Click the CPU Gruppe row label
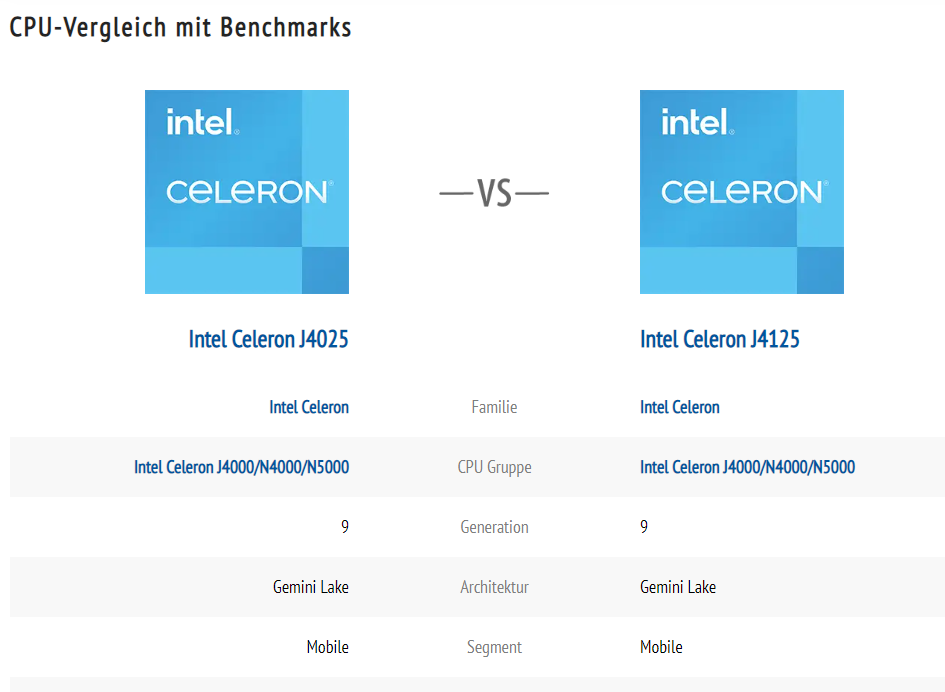The width and height of the screenshot is (945, 692). pos(494,467)
